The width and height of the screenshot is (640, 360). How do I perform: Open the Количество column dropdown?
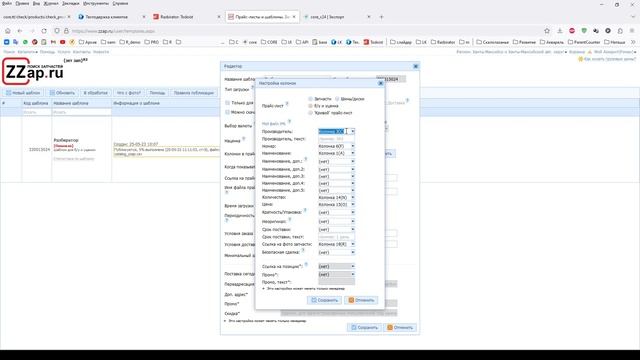coord(353,198)
